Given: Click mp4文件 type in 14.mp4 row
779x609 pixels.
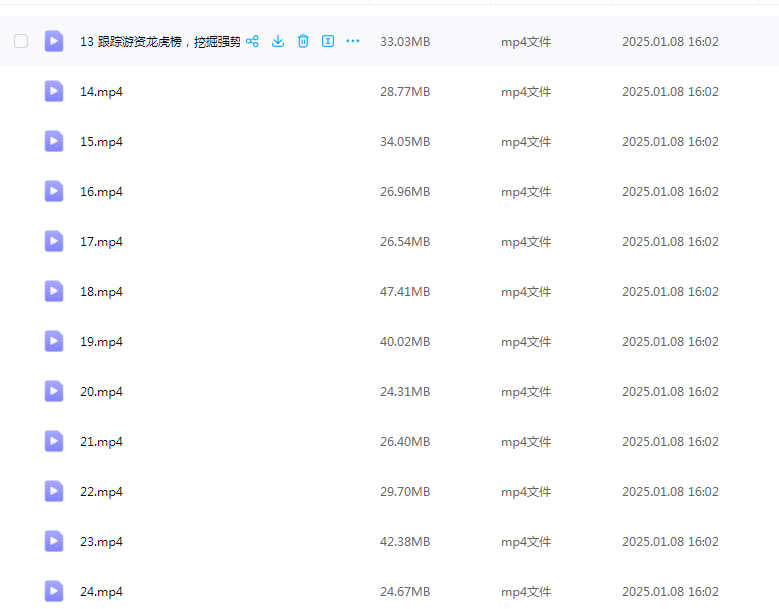Looking at the screenshot, I should pos(526,92).
